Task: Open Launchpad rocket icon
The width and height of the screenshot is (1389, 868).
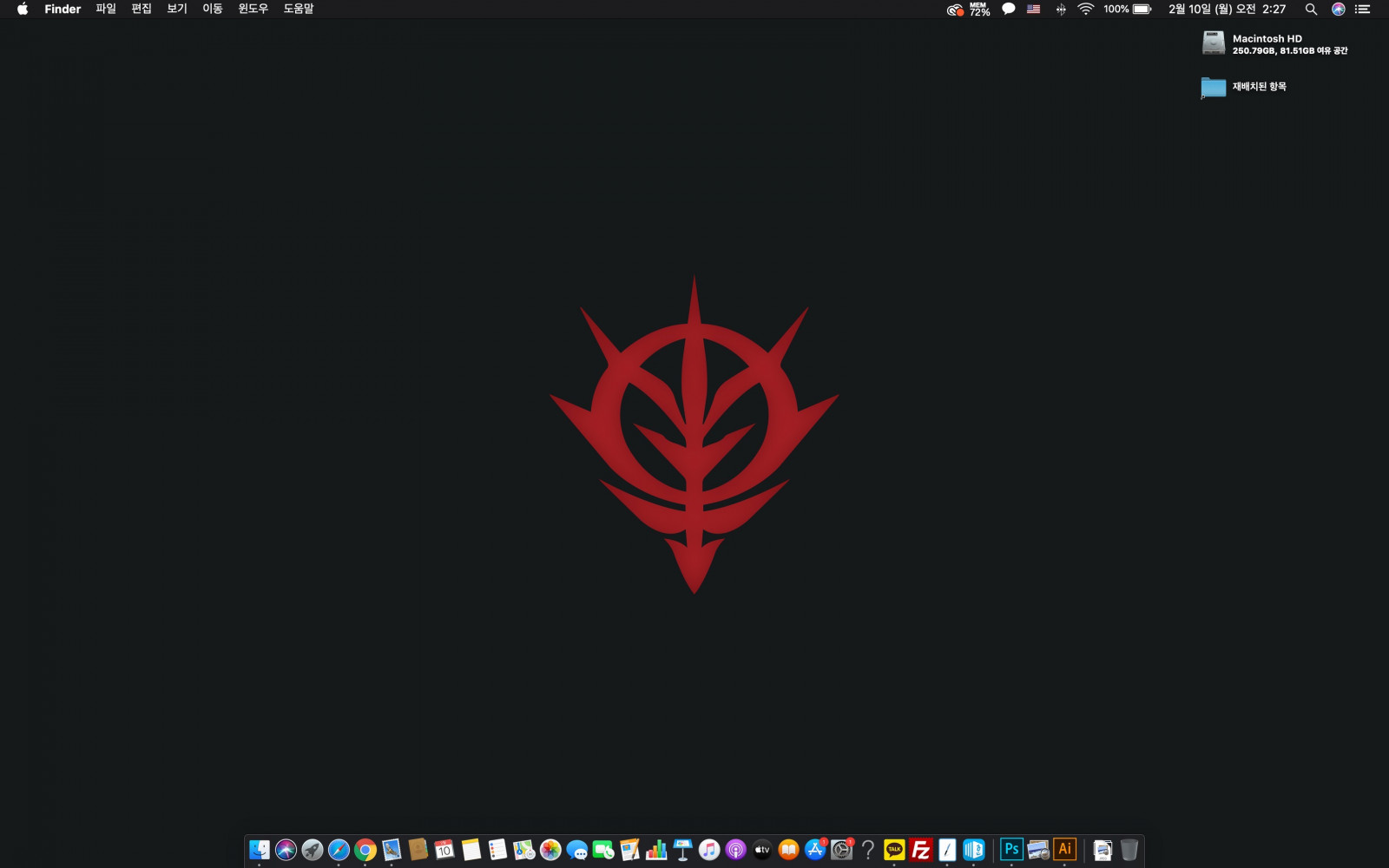Action: [313, 850]
